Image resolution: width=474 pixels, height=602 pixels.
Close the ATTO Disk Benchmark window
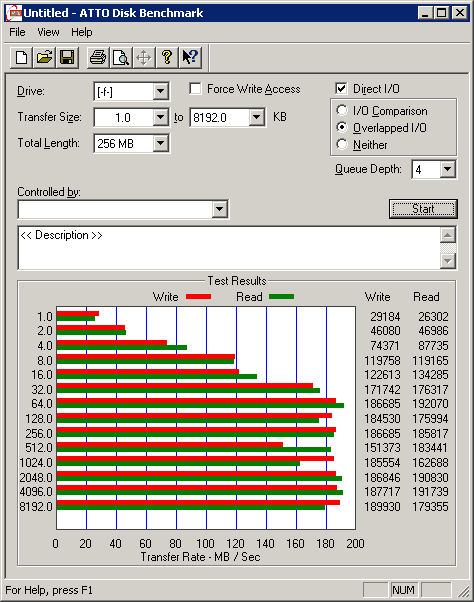click(x=459, y=13)
